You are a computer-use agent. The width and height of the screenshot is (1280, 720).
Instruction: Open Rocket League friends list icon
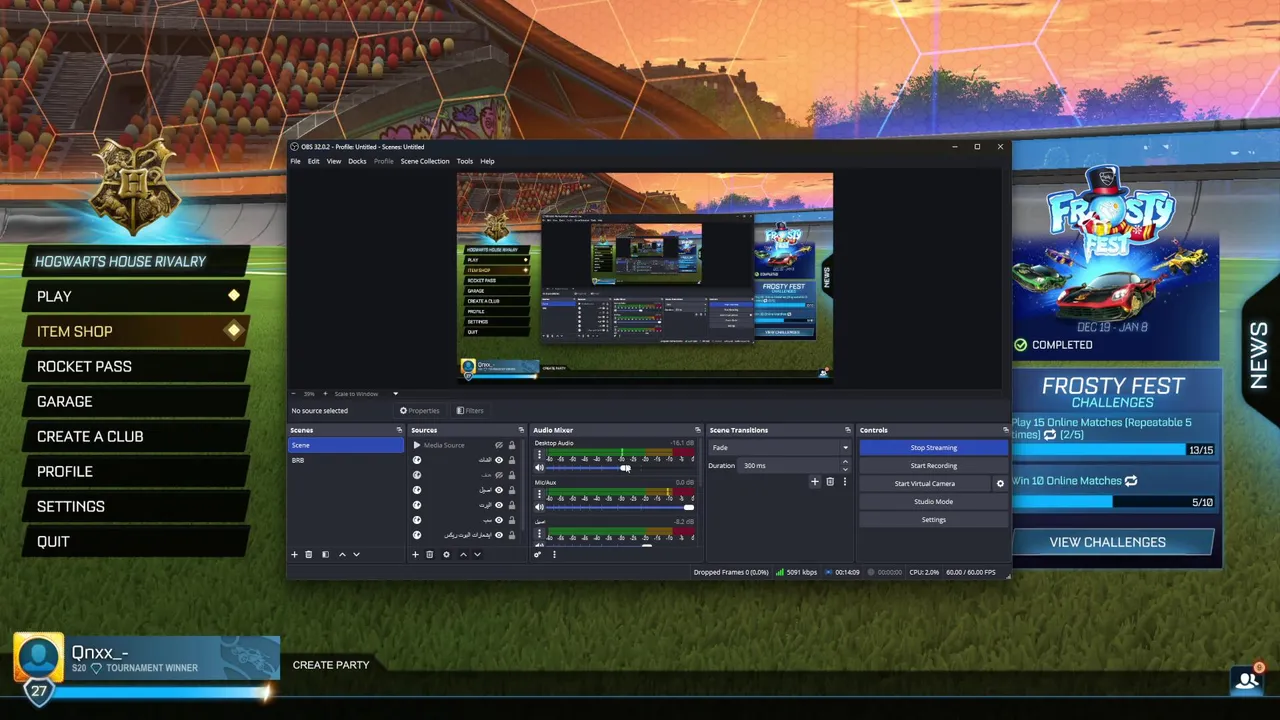click(x=1247, y=680)
